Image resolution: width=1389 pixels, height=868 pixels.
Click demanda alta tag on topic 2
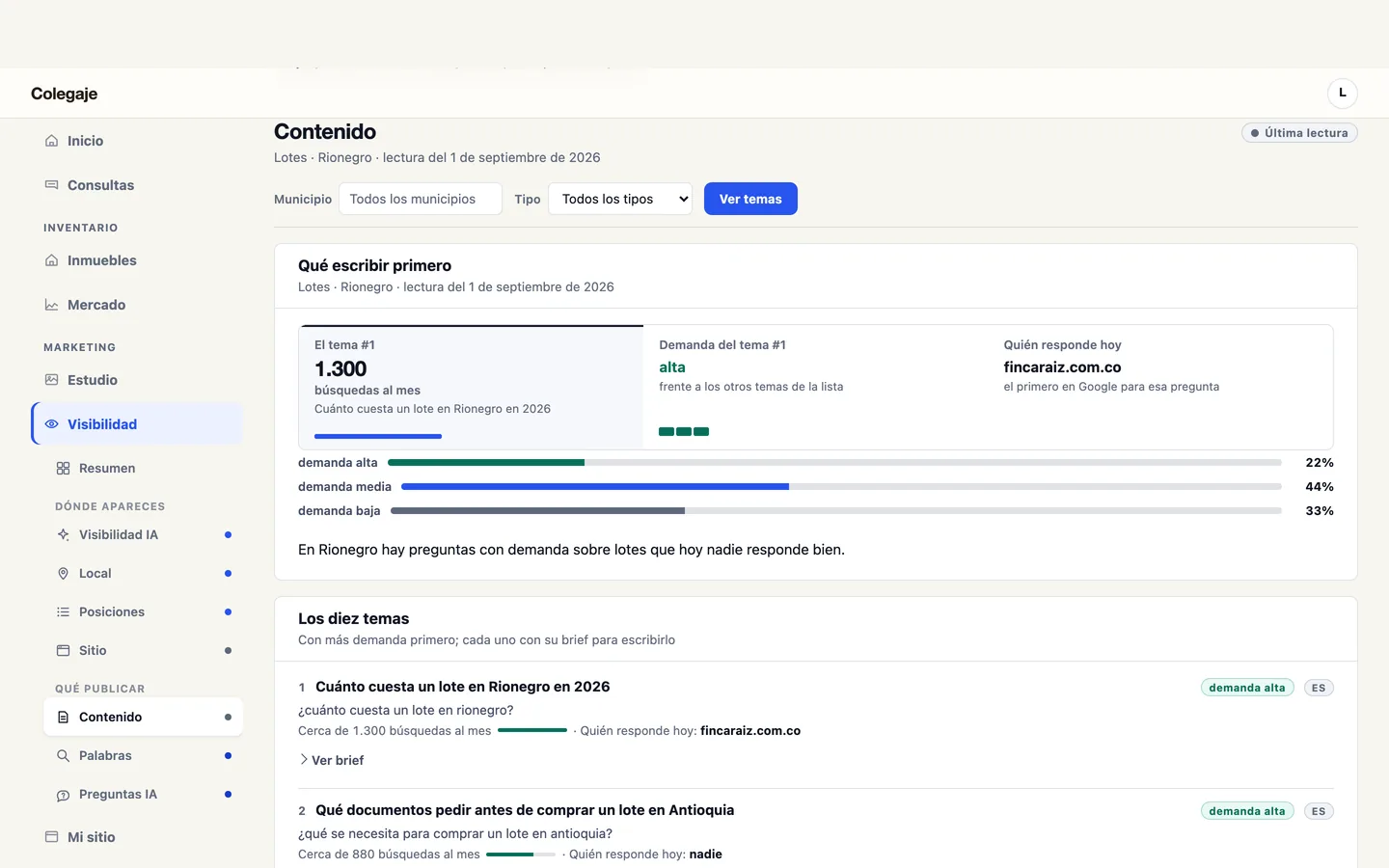(1247, 811)
